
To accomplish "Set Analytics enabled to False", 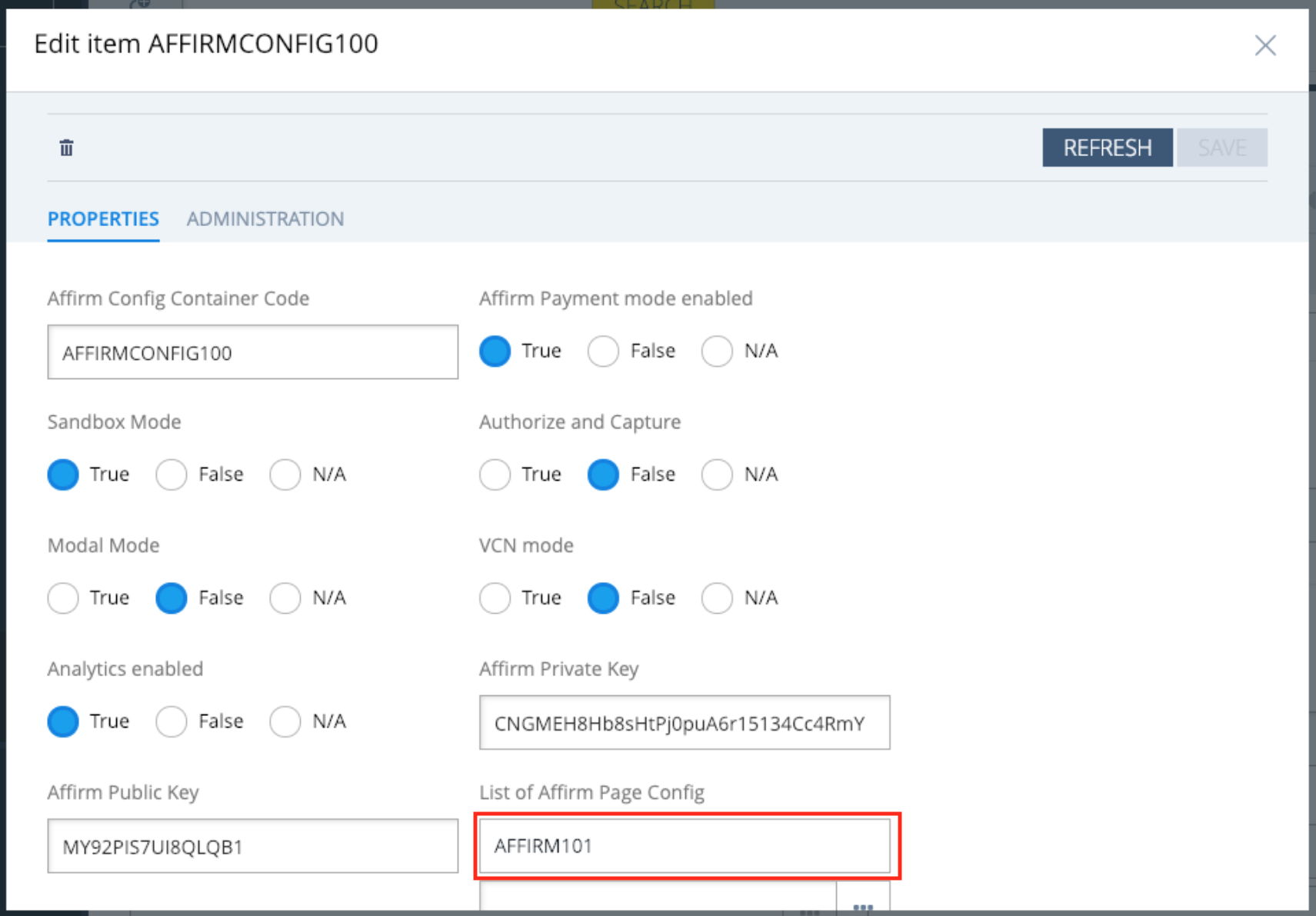I will click(x=171, y=721).
